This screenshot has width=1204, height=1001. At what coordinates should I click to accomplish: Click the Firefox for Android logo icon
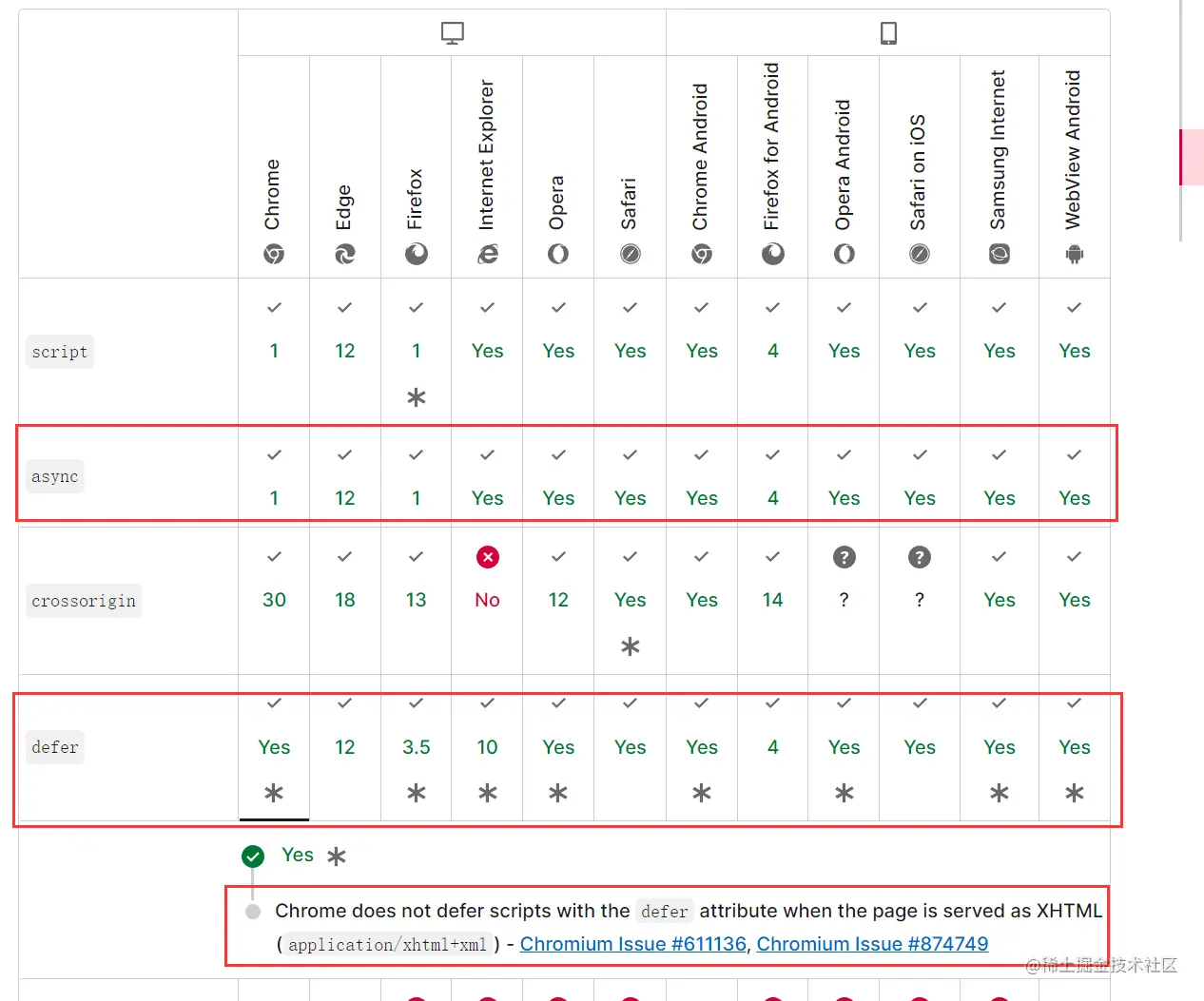(x=773, y=254)
